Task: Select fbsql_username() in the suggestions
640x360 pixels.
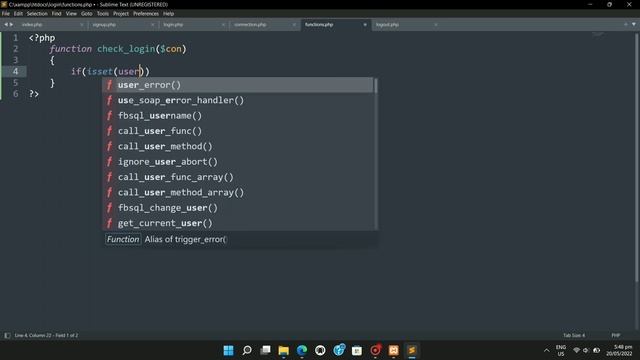Action: [238, 116]
